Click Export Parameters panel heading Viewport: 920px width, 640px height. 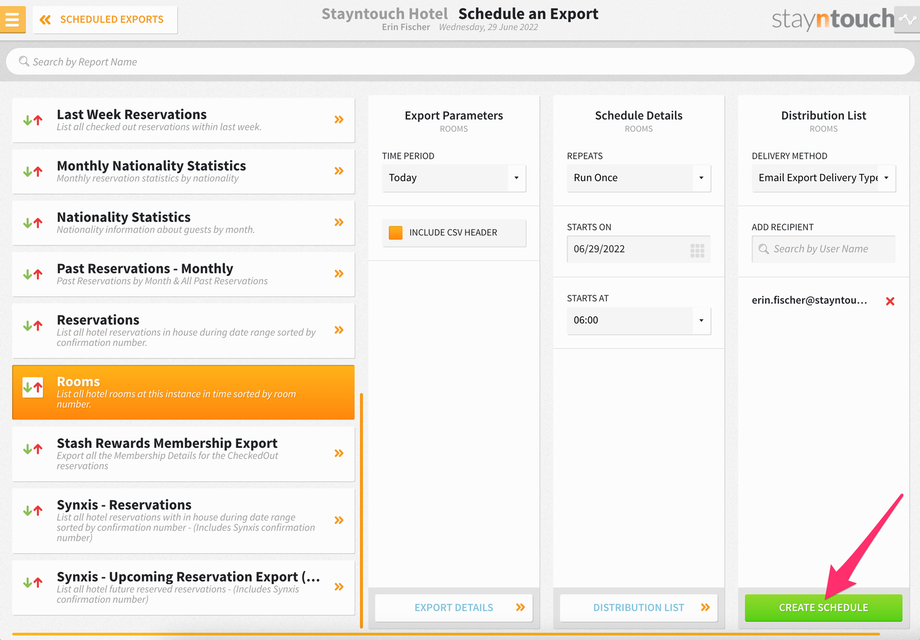pos(454,116)
